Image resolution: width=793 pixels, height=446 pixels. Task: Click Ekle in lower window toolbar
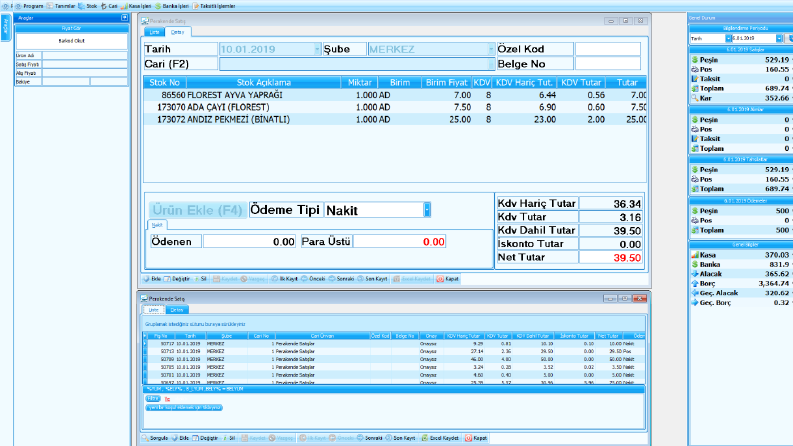coord(180,438)
